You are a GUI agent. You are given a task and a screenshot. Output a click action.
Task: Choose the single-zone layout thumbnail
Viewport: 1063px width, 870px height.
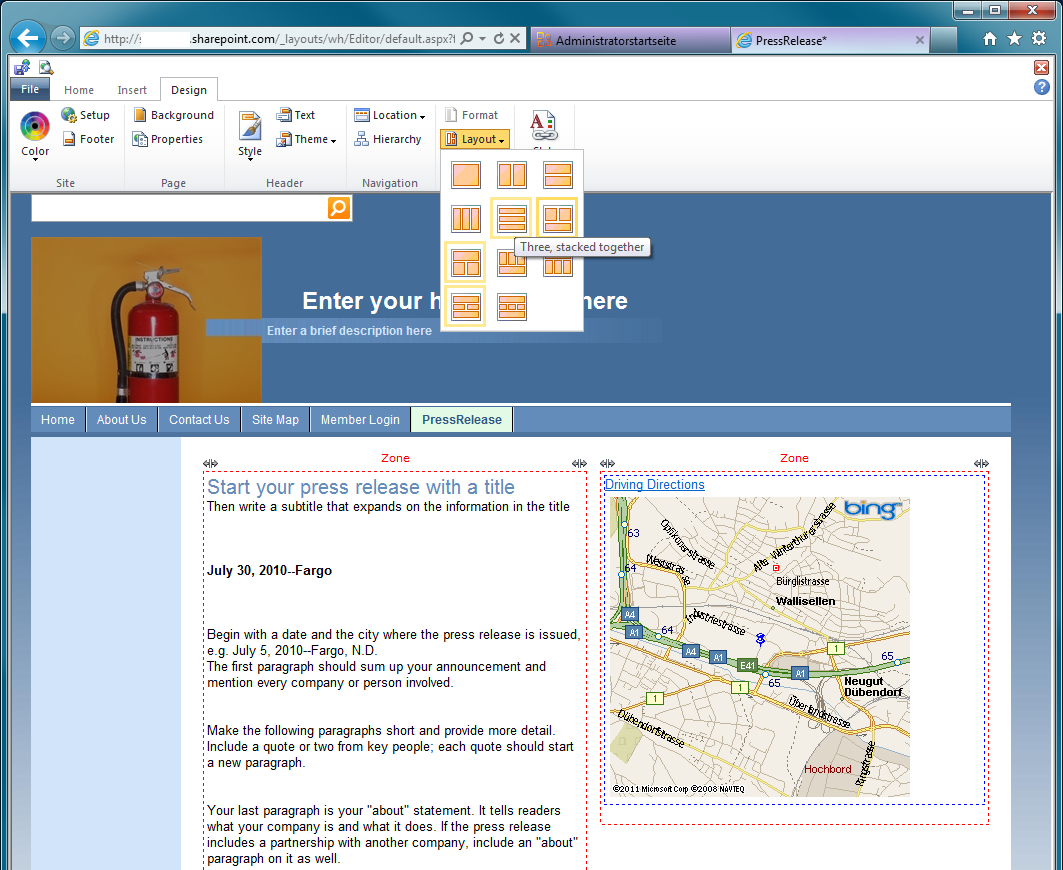(465, 175)
